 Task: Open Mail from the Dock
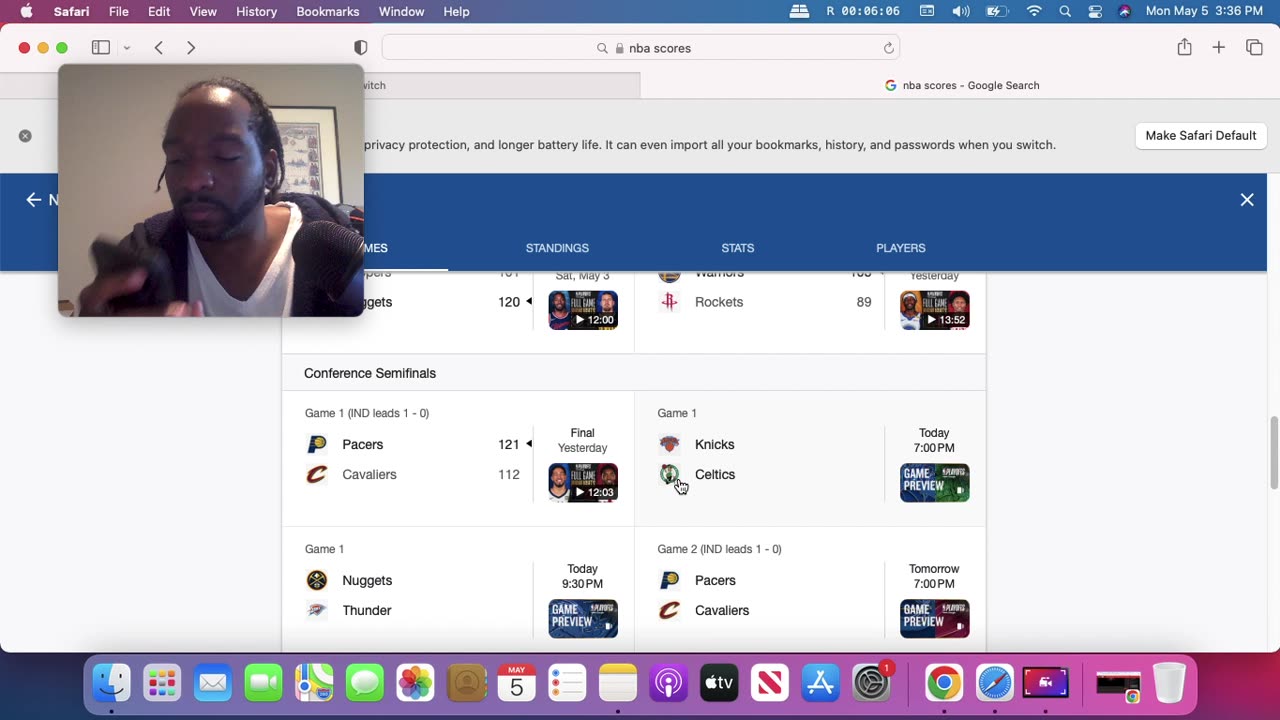[213, 683]
